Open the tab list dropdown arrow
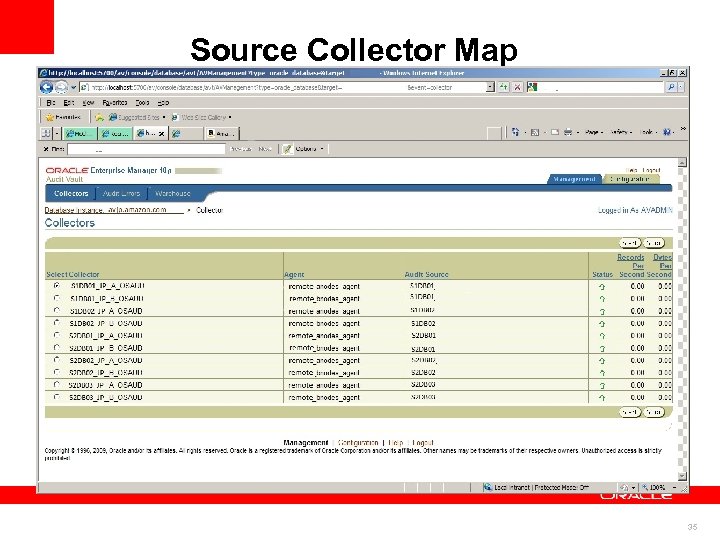Viewport: 720px width, 540px height. tap(57, 133)
